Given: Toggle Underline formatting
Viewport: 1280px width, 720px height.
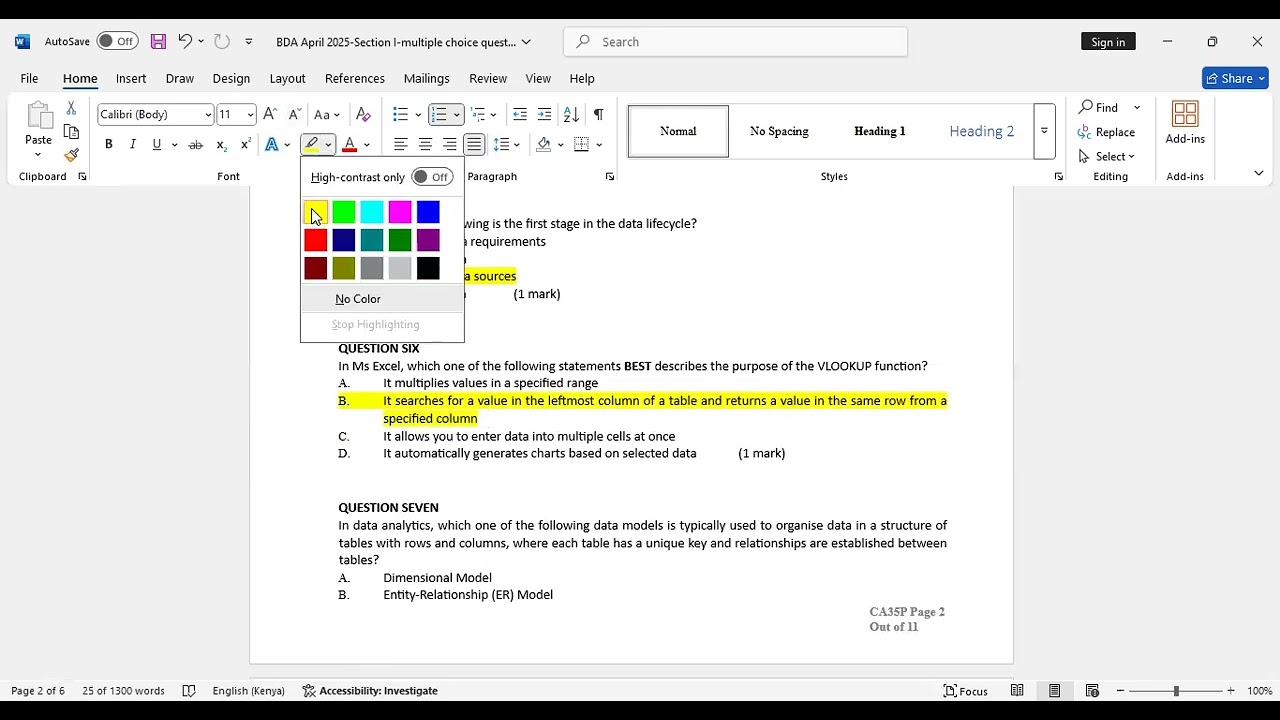Looking at the screenshot, I should click(156, 145).
